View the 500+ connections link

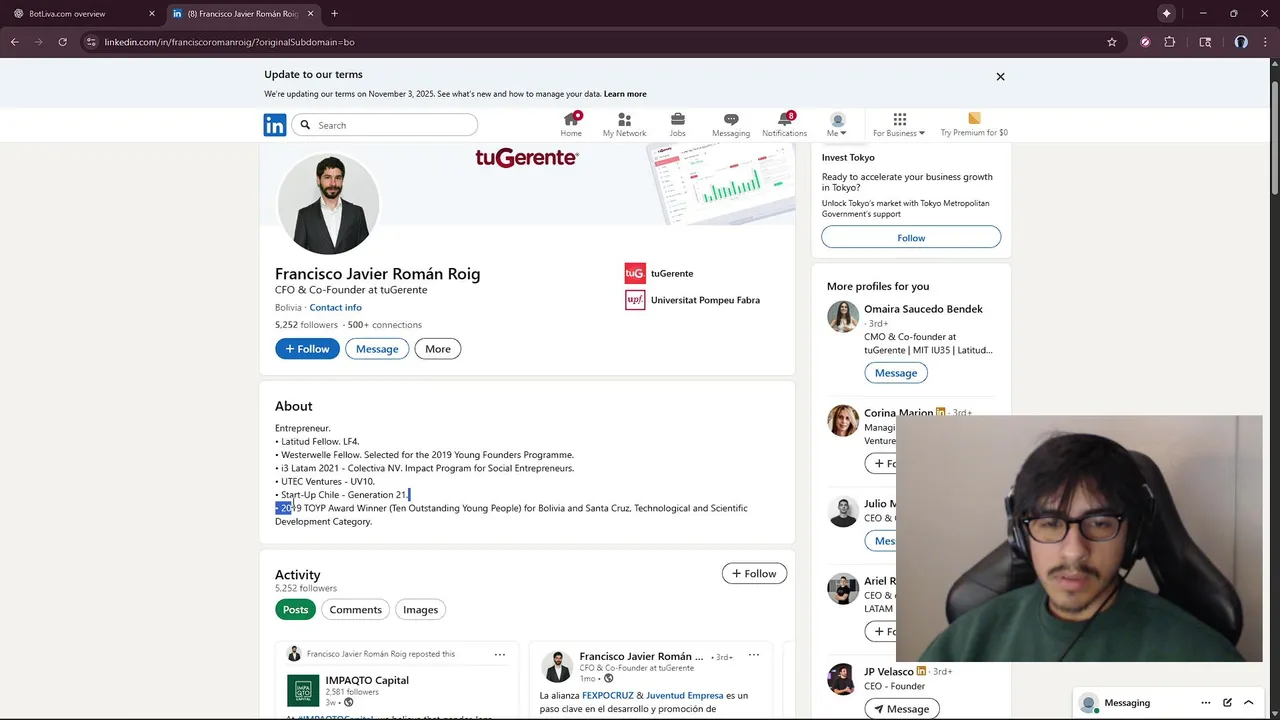point(385,325)
